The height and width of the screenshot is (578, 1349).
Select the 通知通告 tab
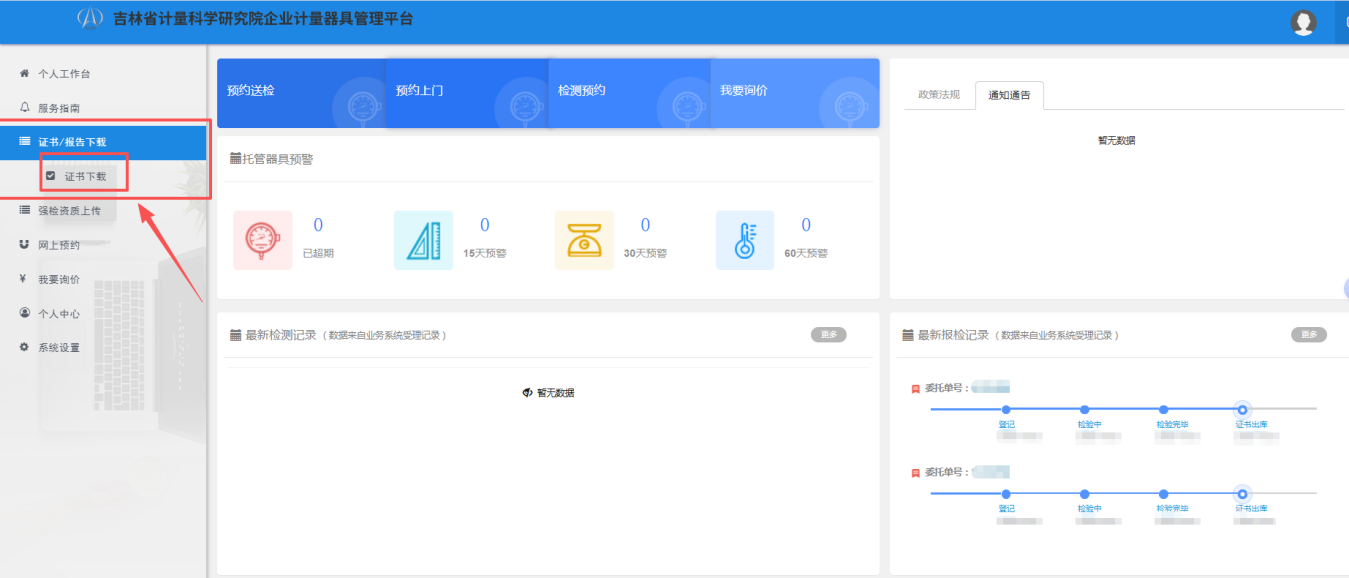click(1009, 94)
